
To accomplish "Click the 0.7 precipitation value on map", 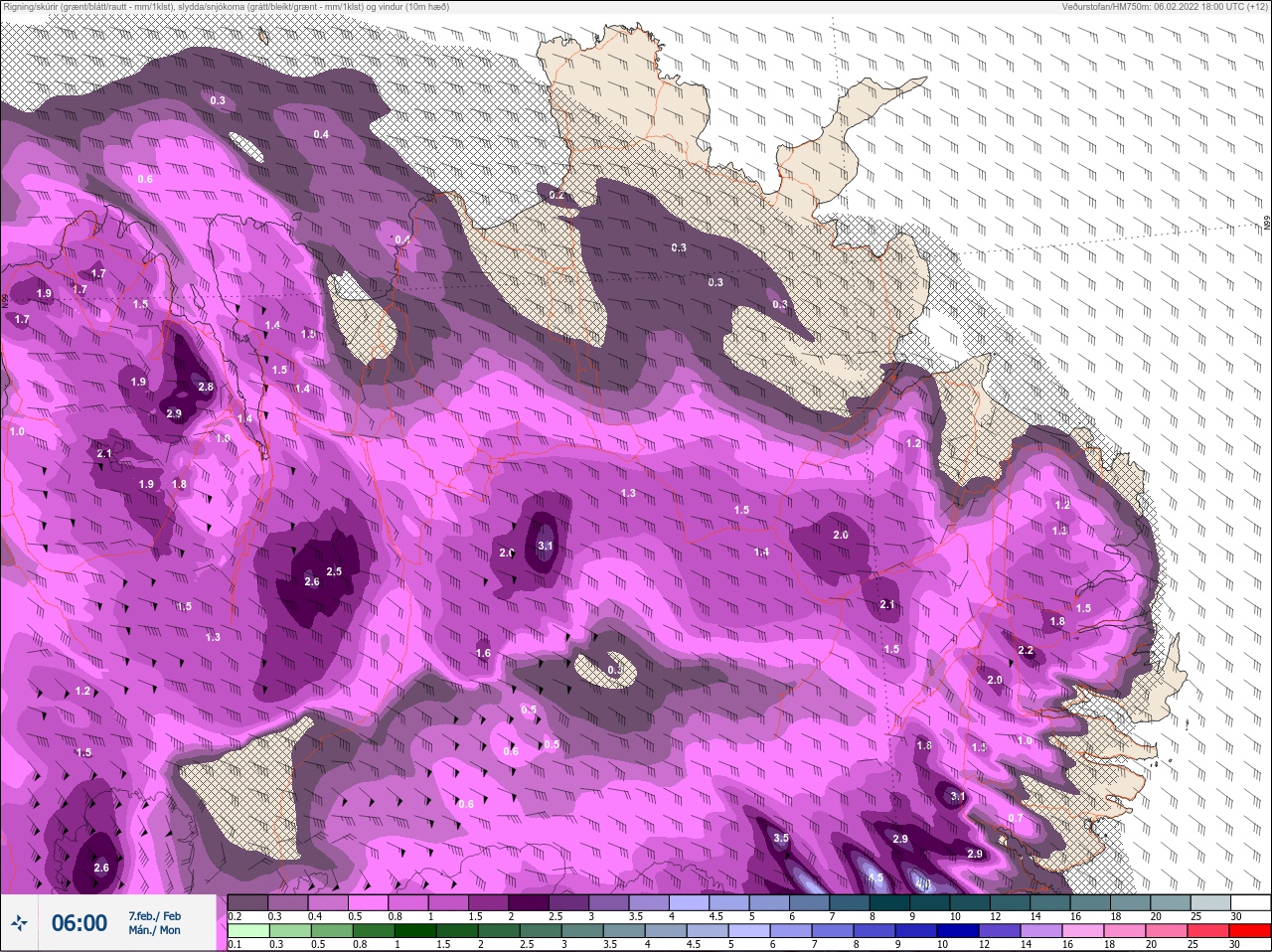I will coord(1015,819).
